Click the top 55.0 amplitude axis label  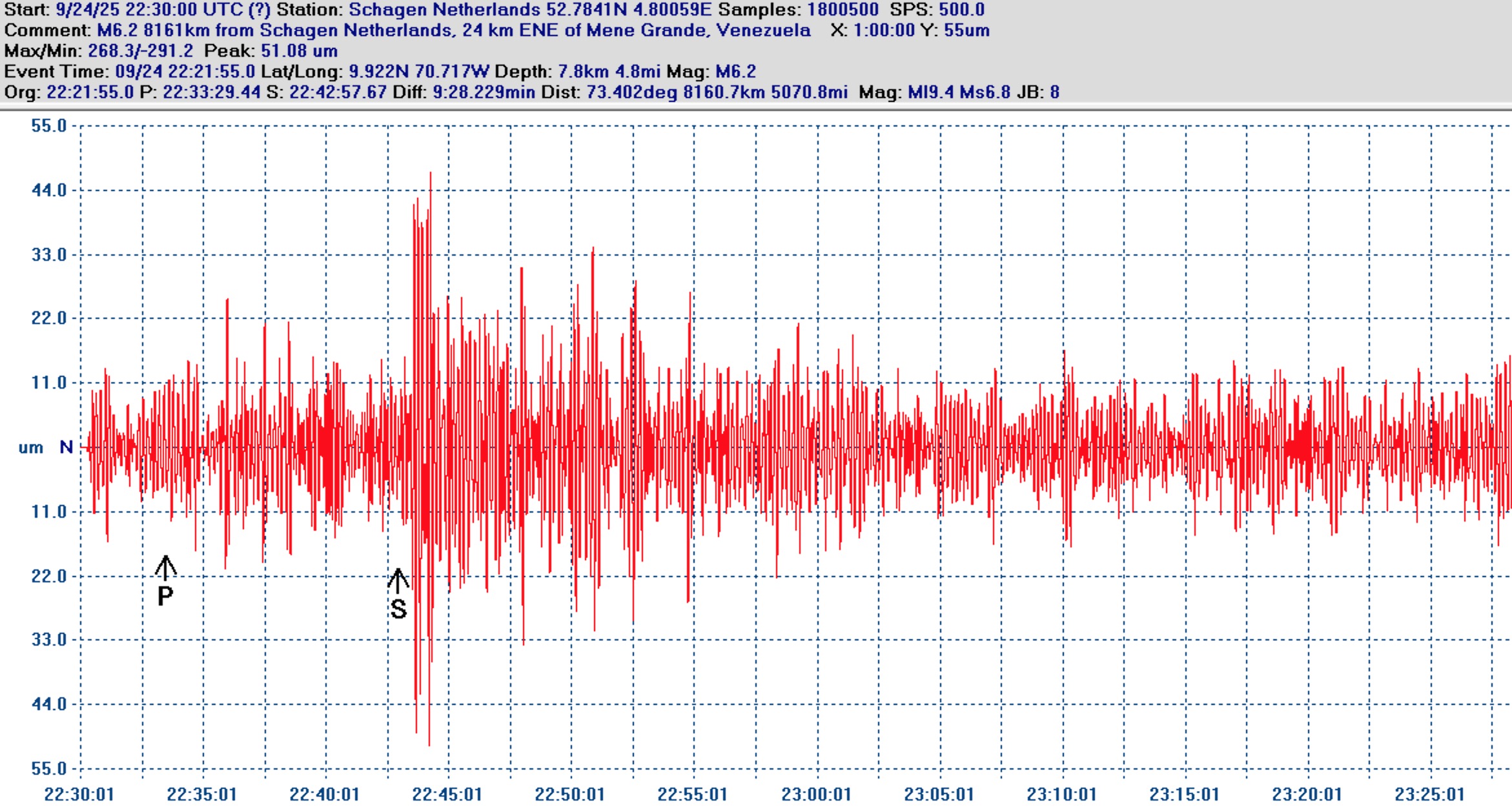tap(49, 126)
